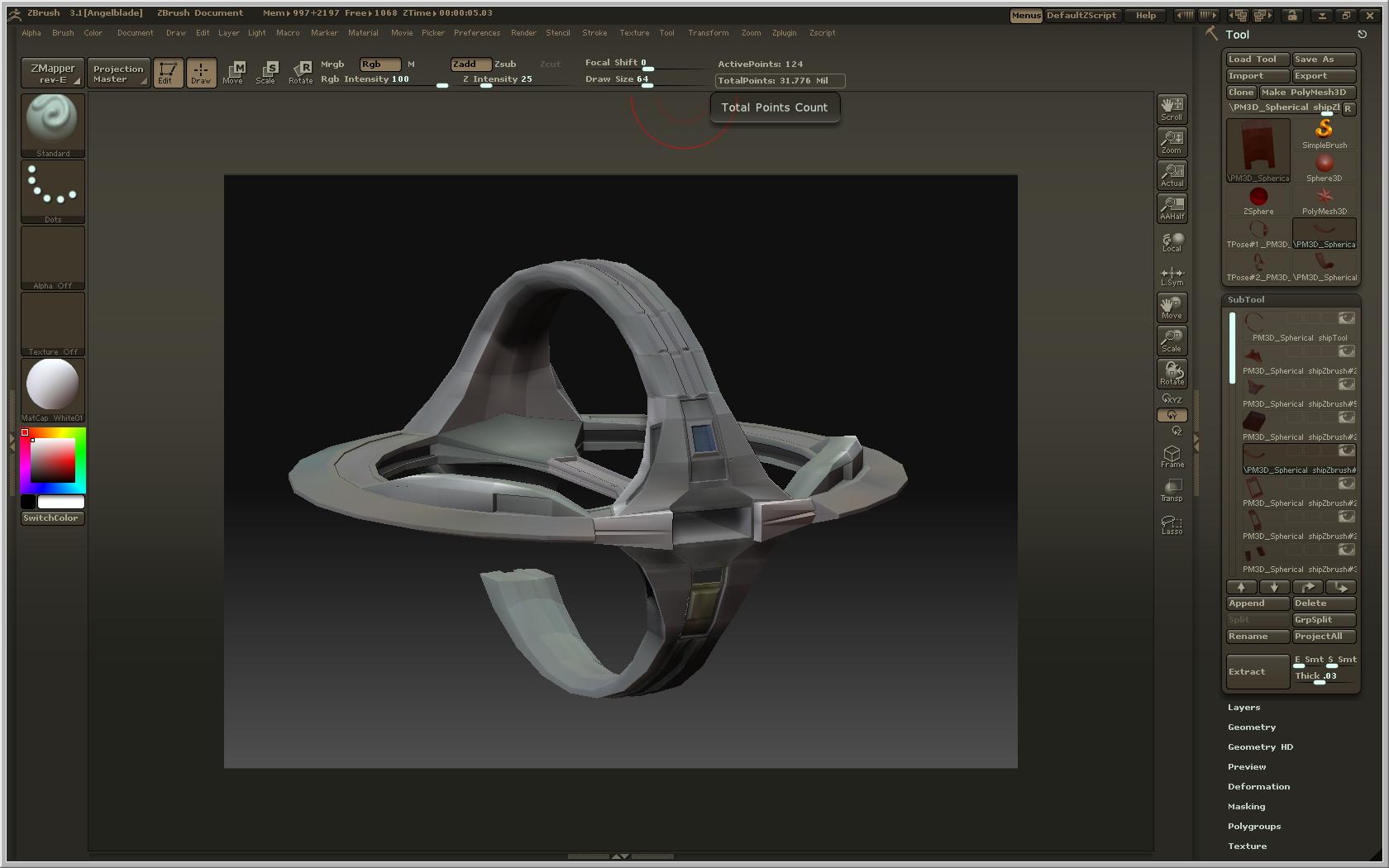
Task: Append a new subtool
Action: click(1256, 603)
